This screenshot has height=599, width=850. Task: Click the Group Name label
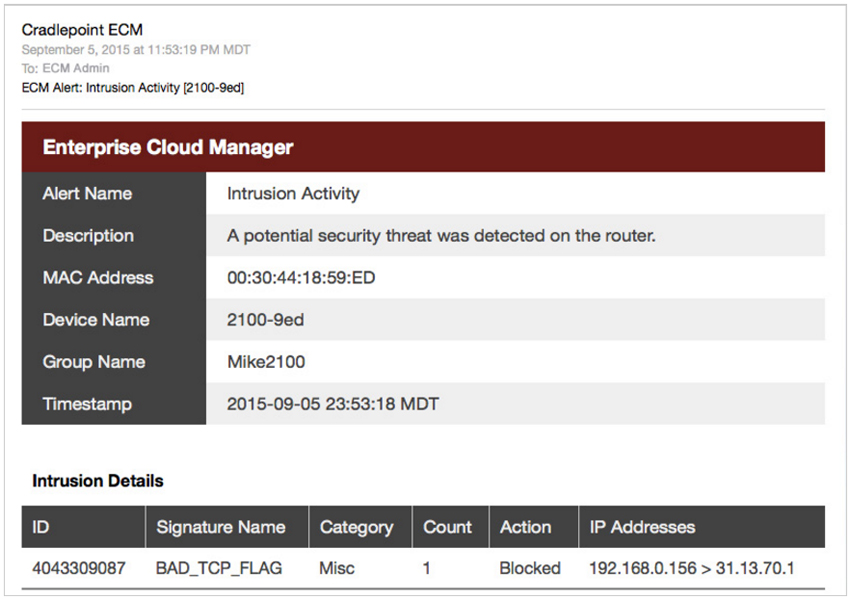[x=94, y=362]
